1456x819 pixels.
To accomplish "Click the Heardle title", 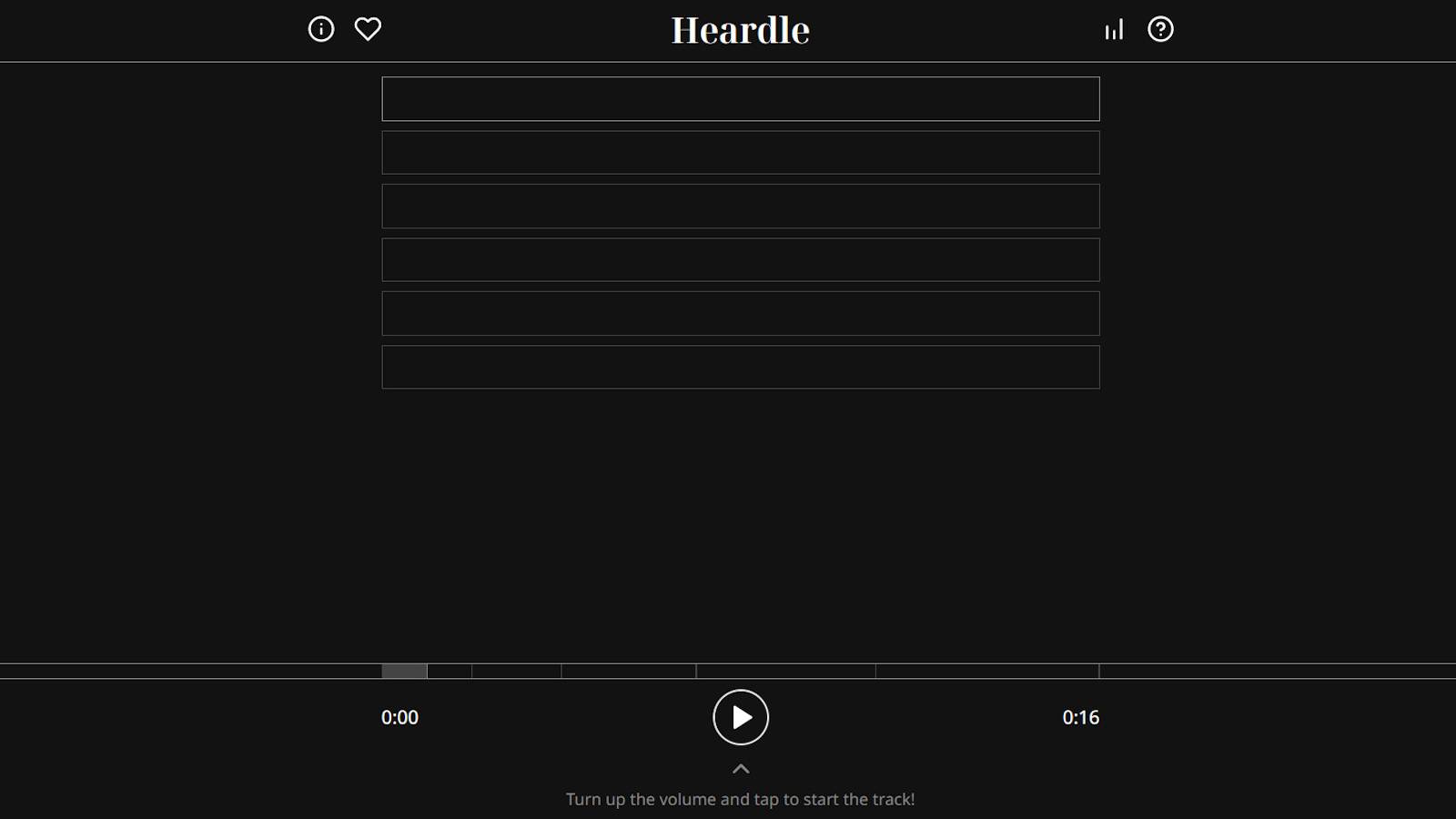I will click(739, 29).
